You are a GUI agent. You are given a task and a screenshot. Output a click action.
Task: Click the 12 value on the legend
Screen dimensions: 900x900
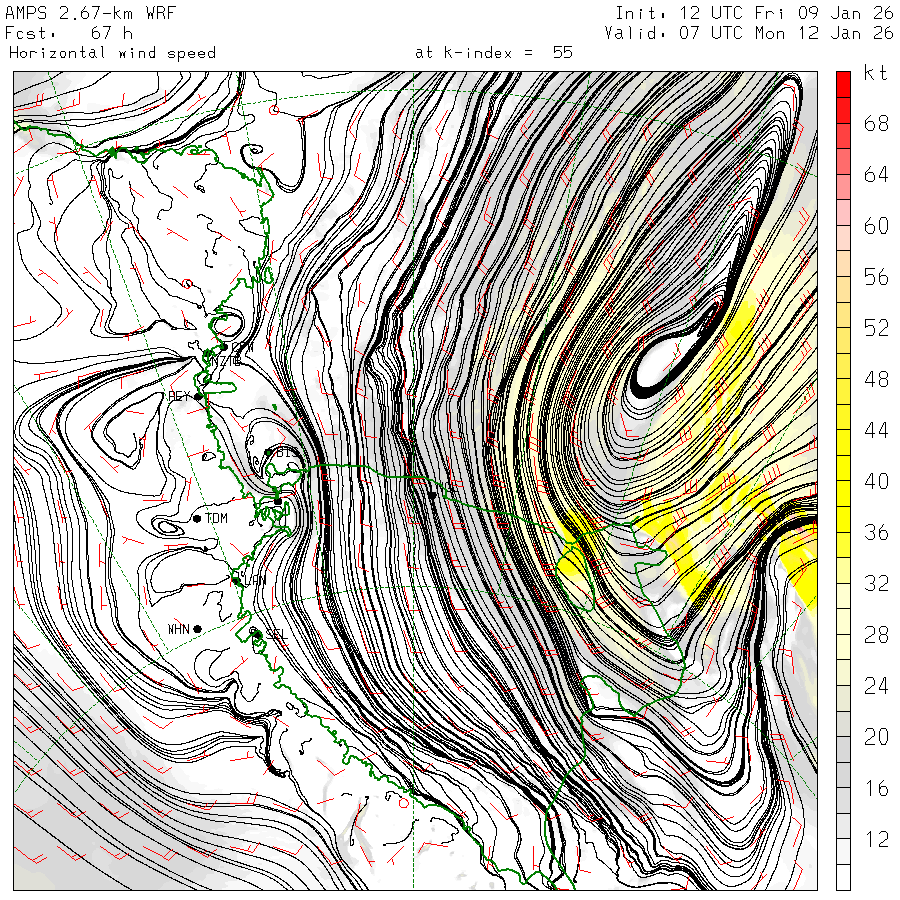click(x=876, y=840)
